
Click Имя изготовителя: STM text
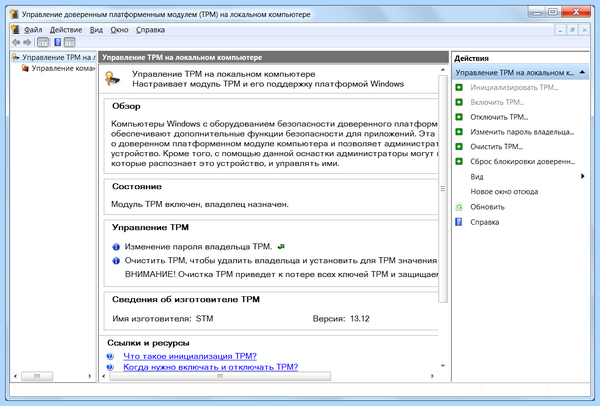click(x=163, y=319)
